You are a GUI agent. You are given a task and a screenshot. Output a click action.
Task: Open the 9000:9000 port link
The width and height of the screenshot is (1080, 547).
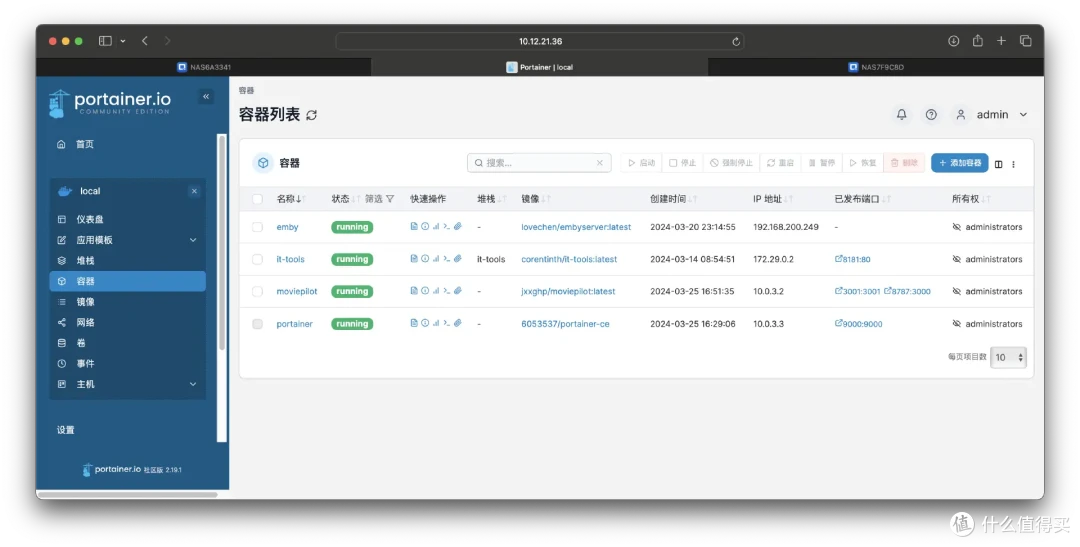point(858,324)
